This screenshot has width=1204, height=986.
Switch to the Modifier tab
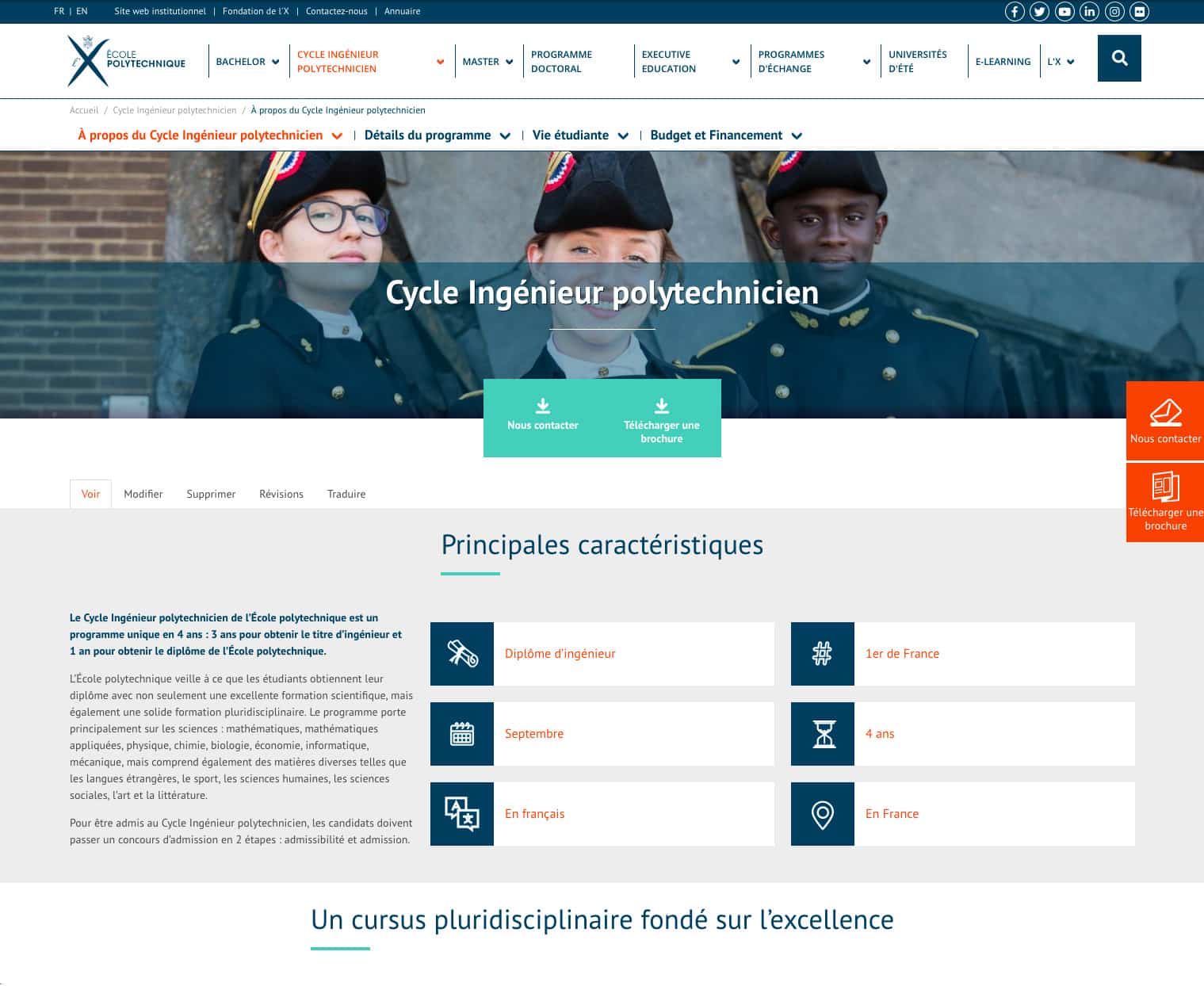click(x=143, y=494)
